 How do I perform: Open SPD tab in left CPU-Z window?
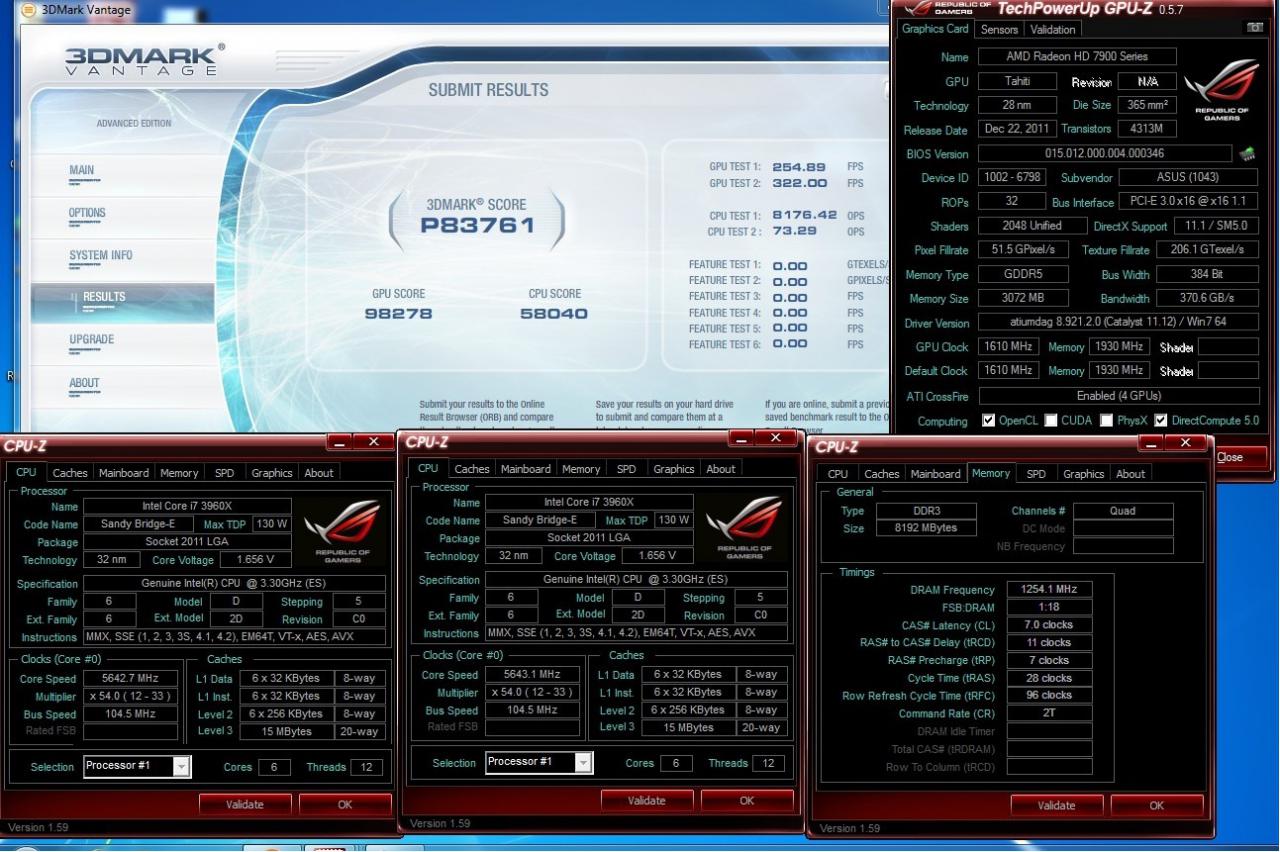(224, 473)
